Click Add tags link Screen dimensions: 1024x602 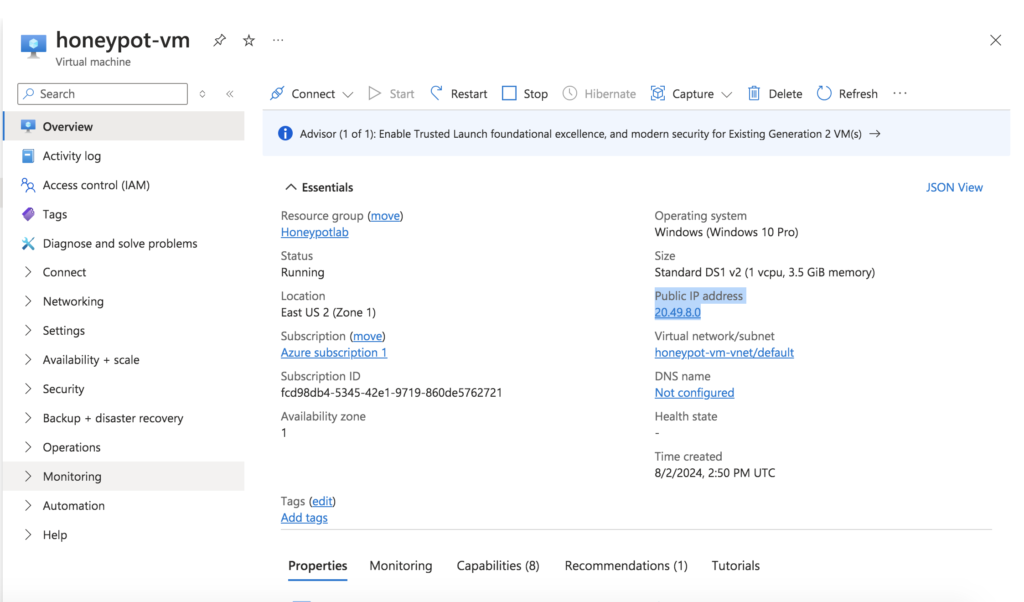tap(304, 518)
